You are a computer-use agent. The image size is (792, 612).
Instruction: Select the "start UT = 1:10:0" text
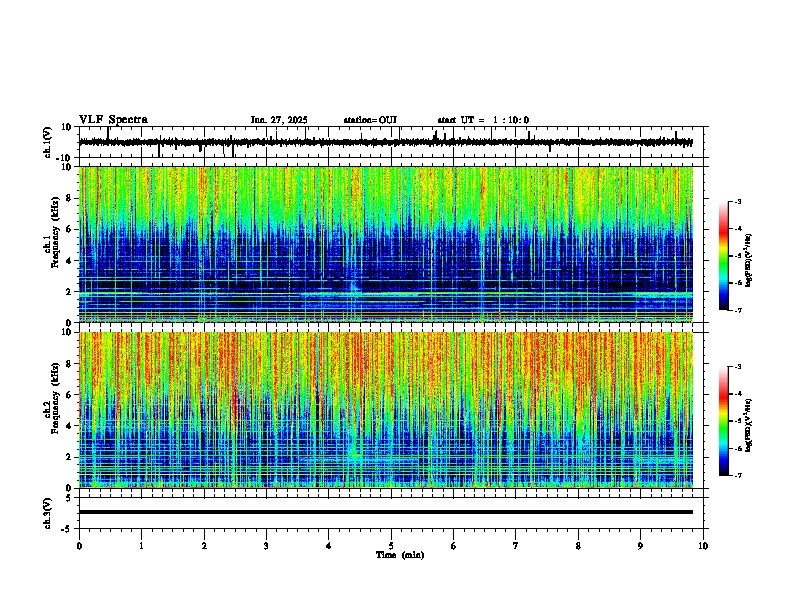pos(483,120)
